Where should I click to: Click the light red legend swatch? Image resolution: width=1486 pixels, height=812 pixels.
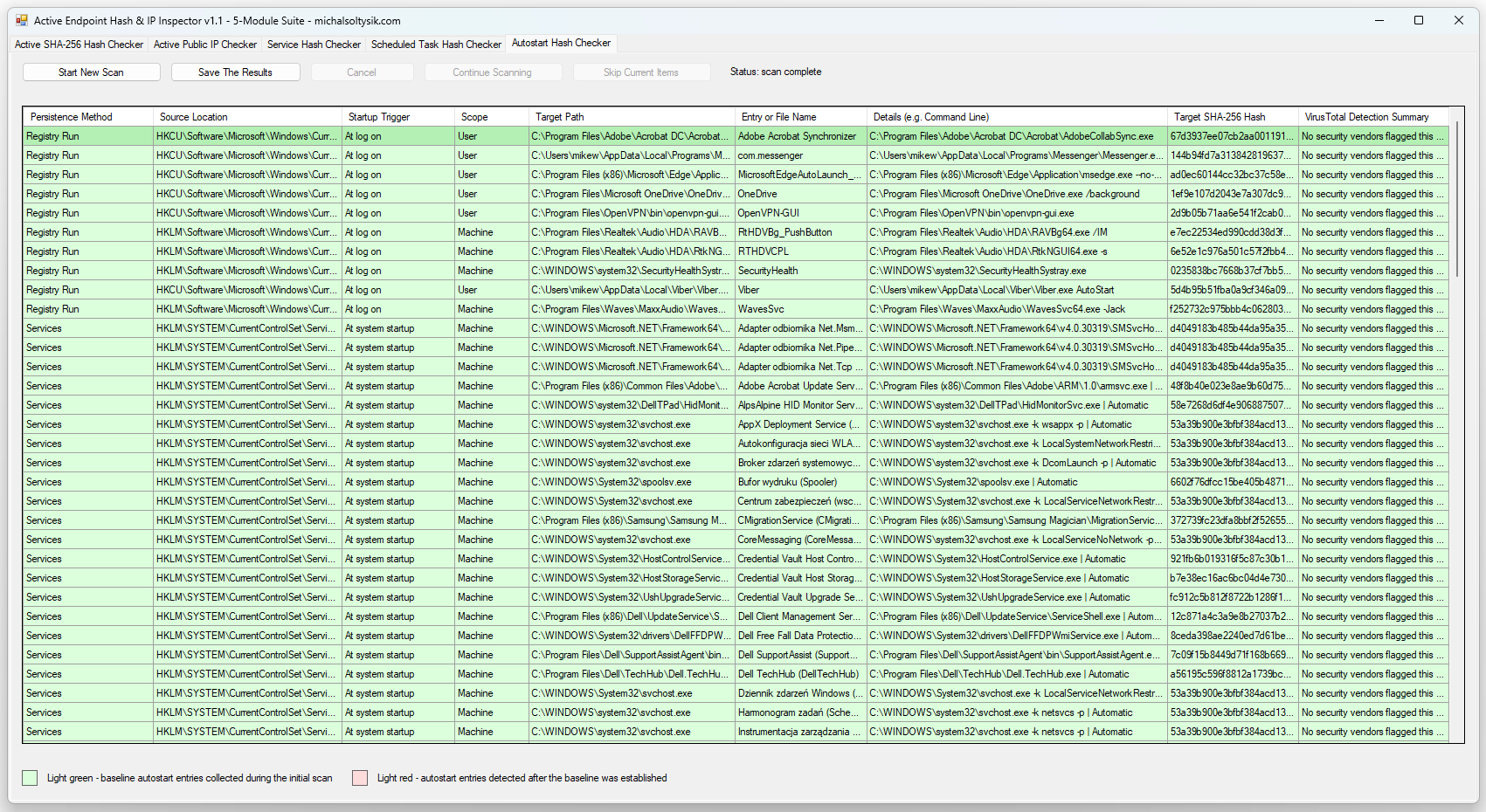359,778
